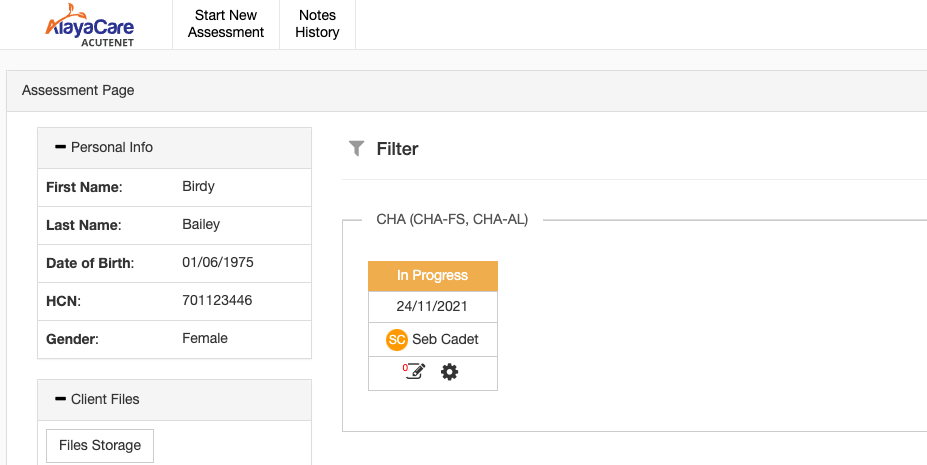Click the assessment date 24/11/2021

click(x=432, y=307)
